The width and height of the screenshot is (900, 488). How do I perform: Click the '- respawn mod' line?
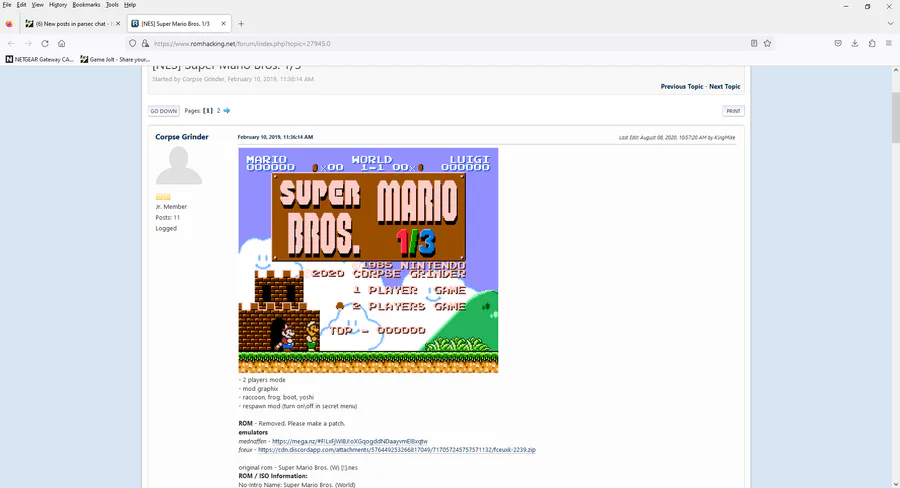(298, 406)
